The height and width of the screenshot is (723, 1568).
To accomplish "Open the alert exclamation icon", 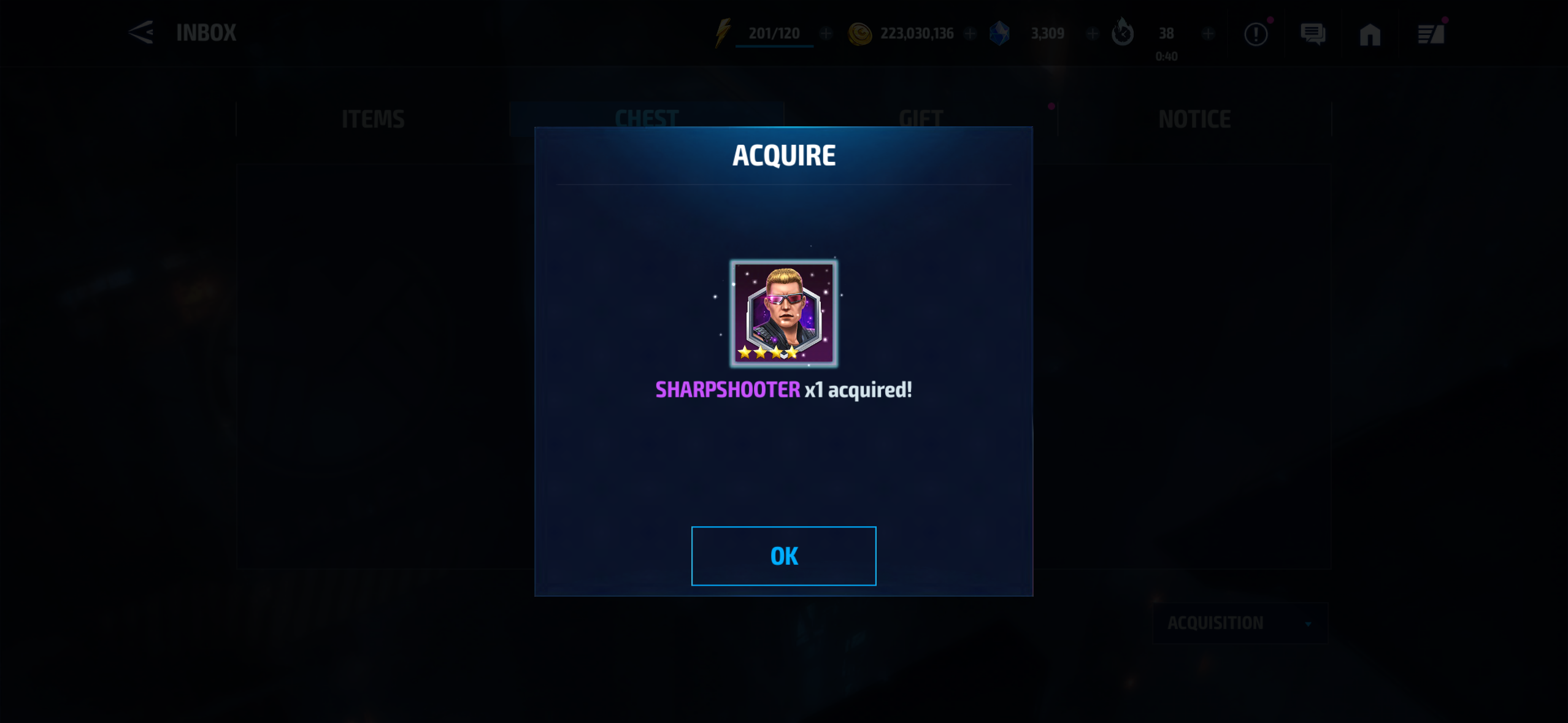I will (1256, 34).
